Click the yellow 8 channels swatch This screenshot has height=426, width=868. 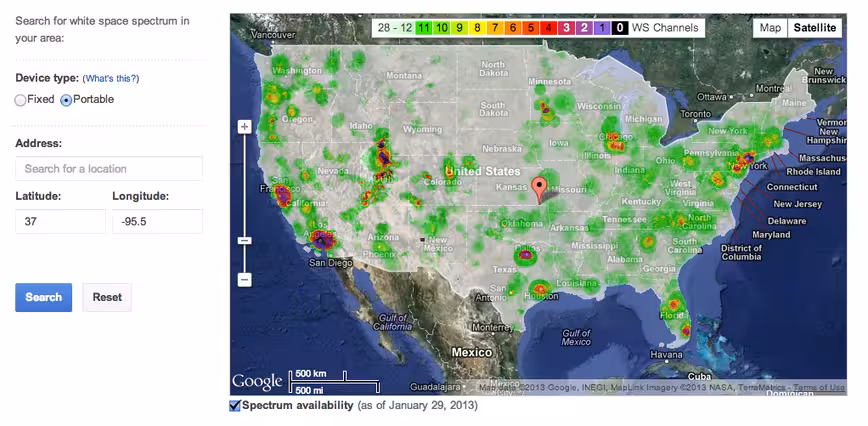pos(477,28)
